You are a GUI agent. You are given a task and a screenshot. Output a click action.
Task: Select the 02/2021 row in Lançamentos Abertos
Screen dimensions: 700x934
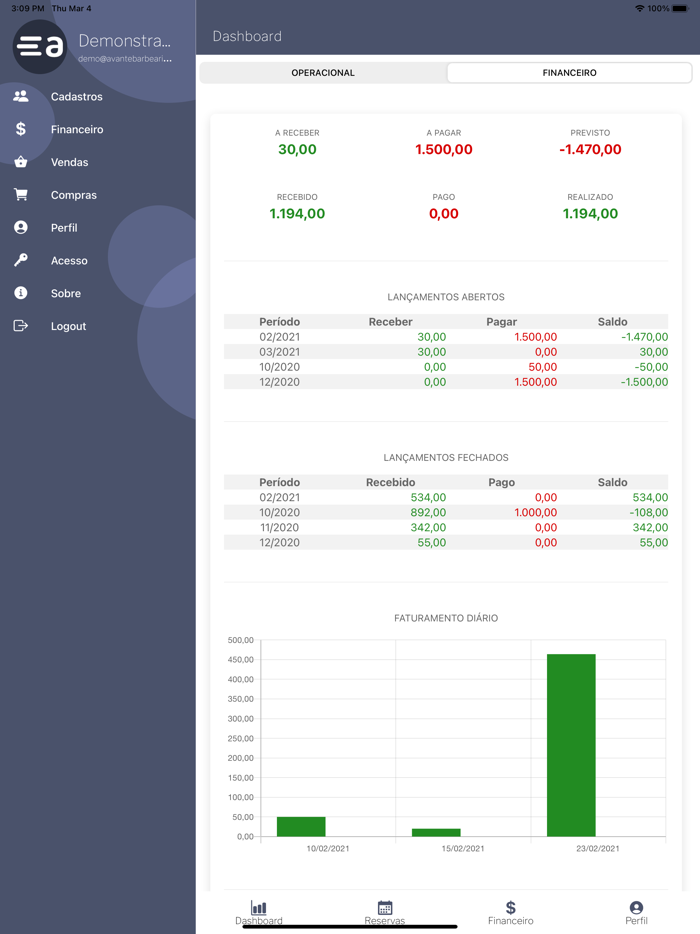coord(445,337)
